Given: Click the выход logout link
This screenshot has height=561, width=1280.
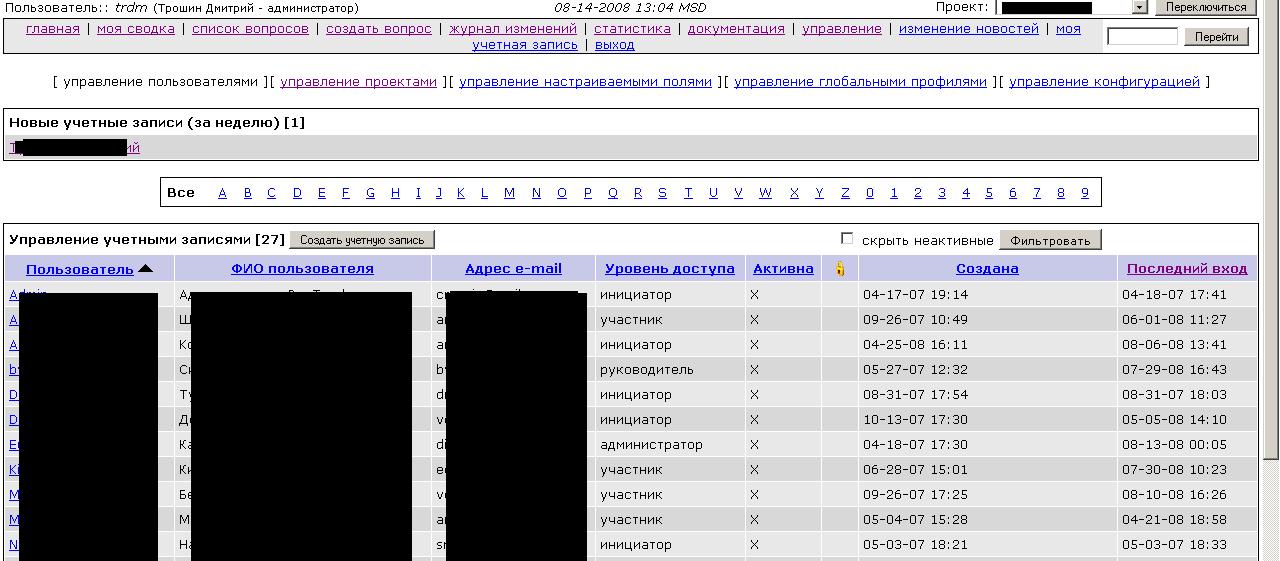Looking at the screenshot, I should [x=614, y=45].
